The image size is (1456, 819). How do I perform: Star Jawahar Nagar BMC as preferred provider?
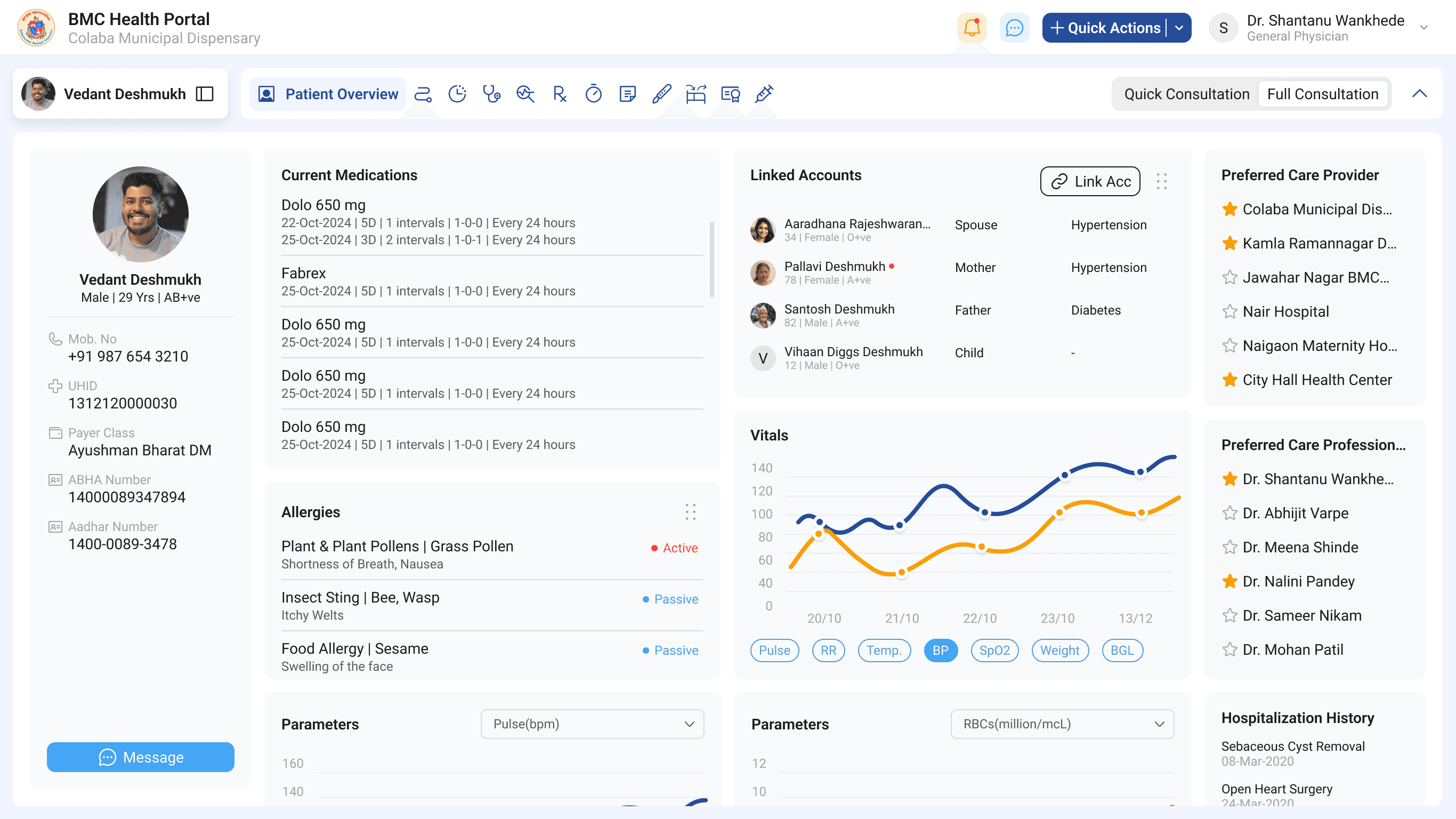point(1229,278)
